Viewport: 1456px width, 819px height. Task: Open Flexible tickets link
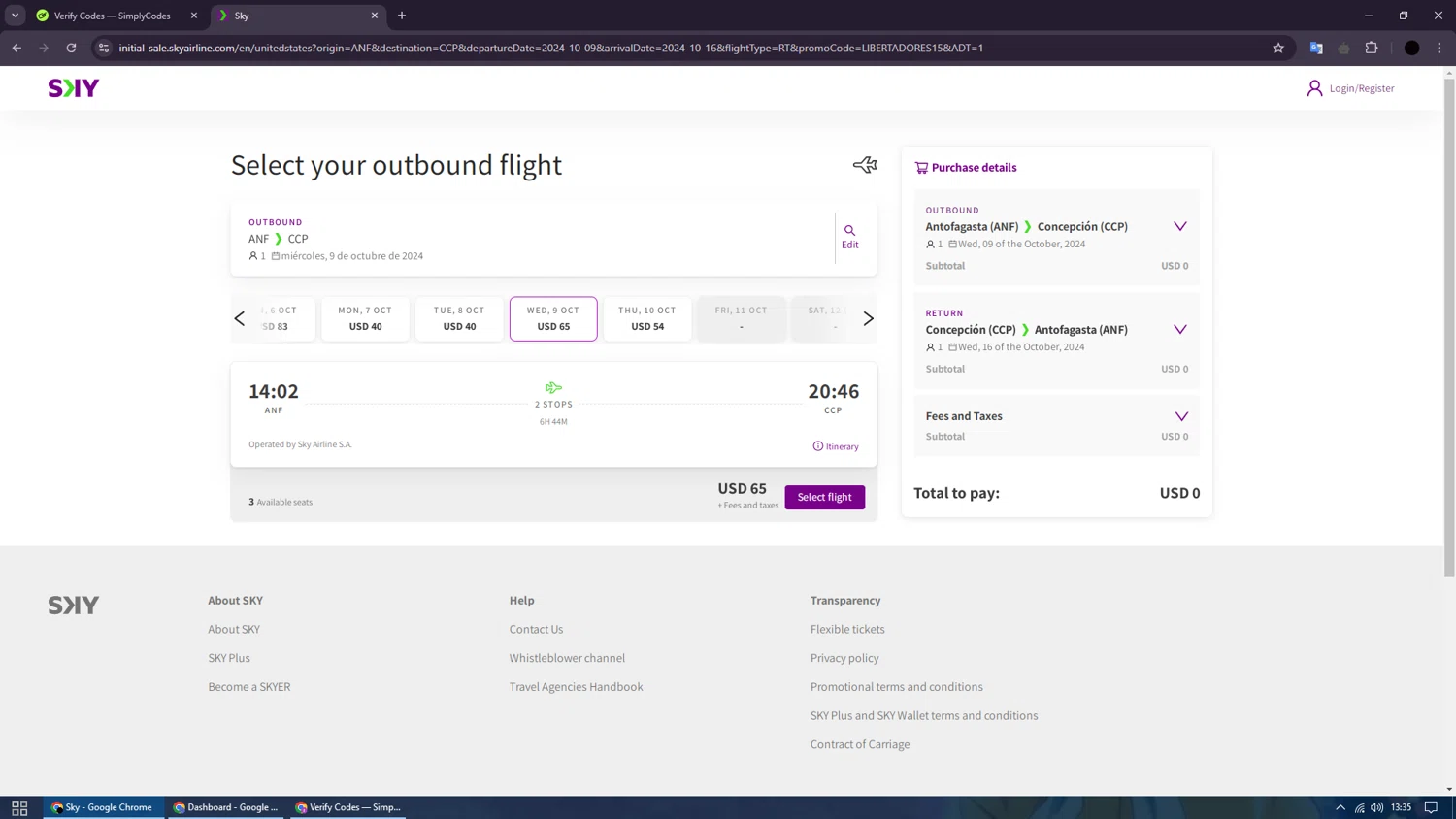tap(848, 630)
